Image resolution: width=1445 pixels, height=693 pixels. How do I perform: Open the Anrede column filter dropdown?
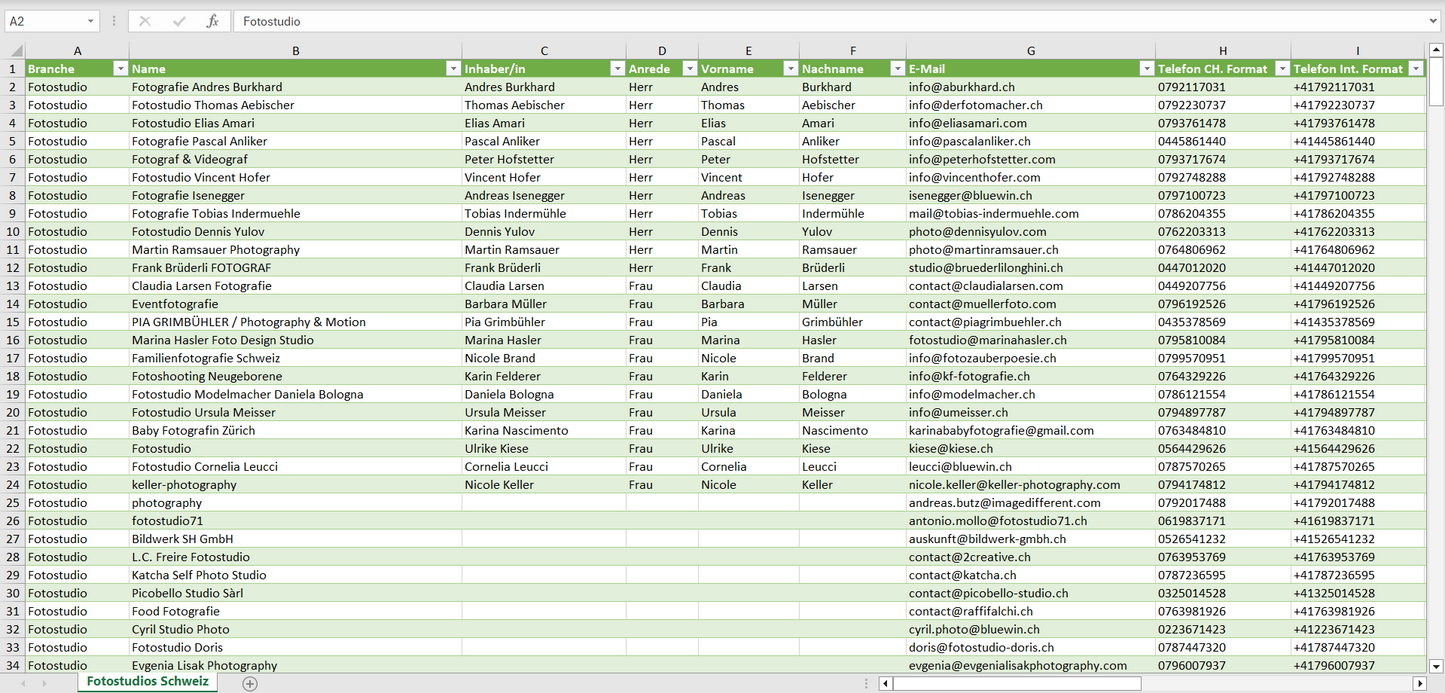(x=689, y=69)
